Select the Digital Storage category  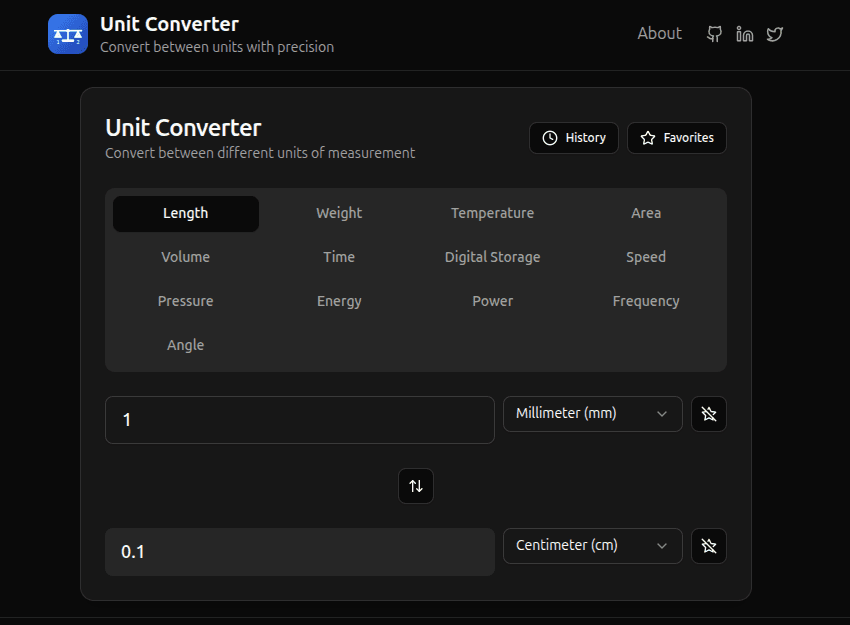tap(492, 257)
